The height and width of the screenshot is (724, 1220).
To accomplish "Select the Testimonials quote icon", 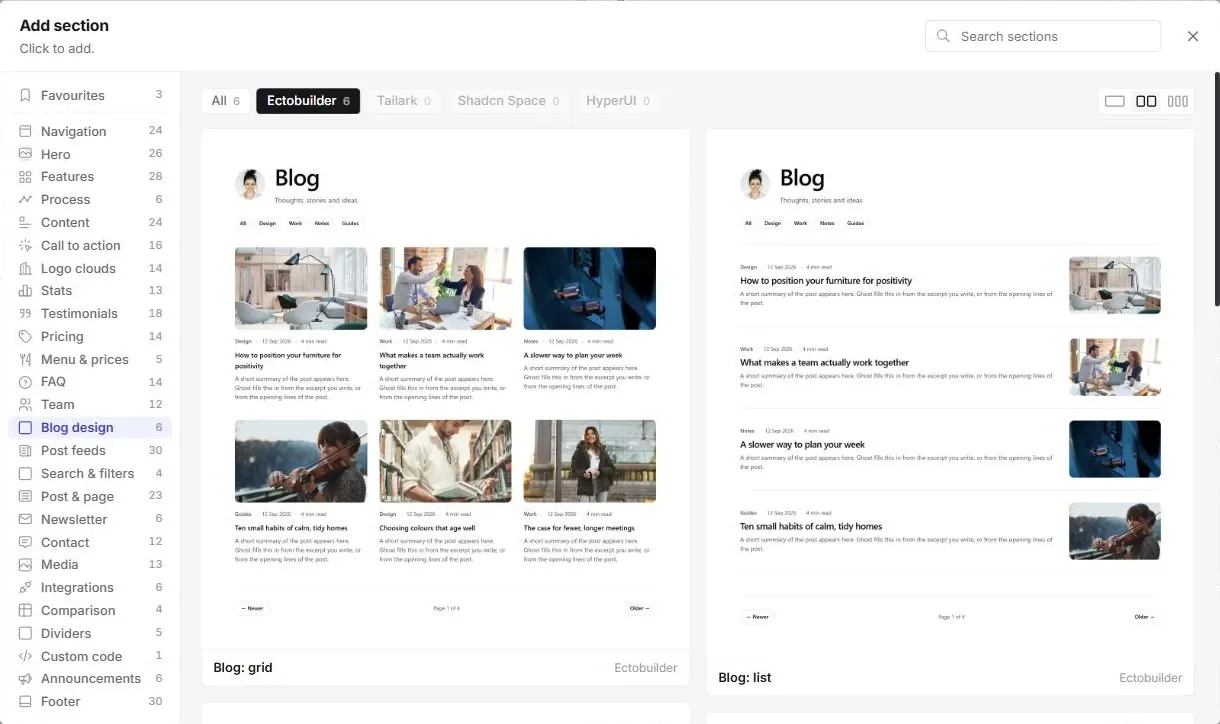I will (x=25, y=313).
